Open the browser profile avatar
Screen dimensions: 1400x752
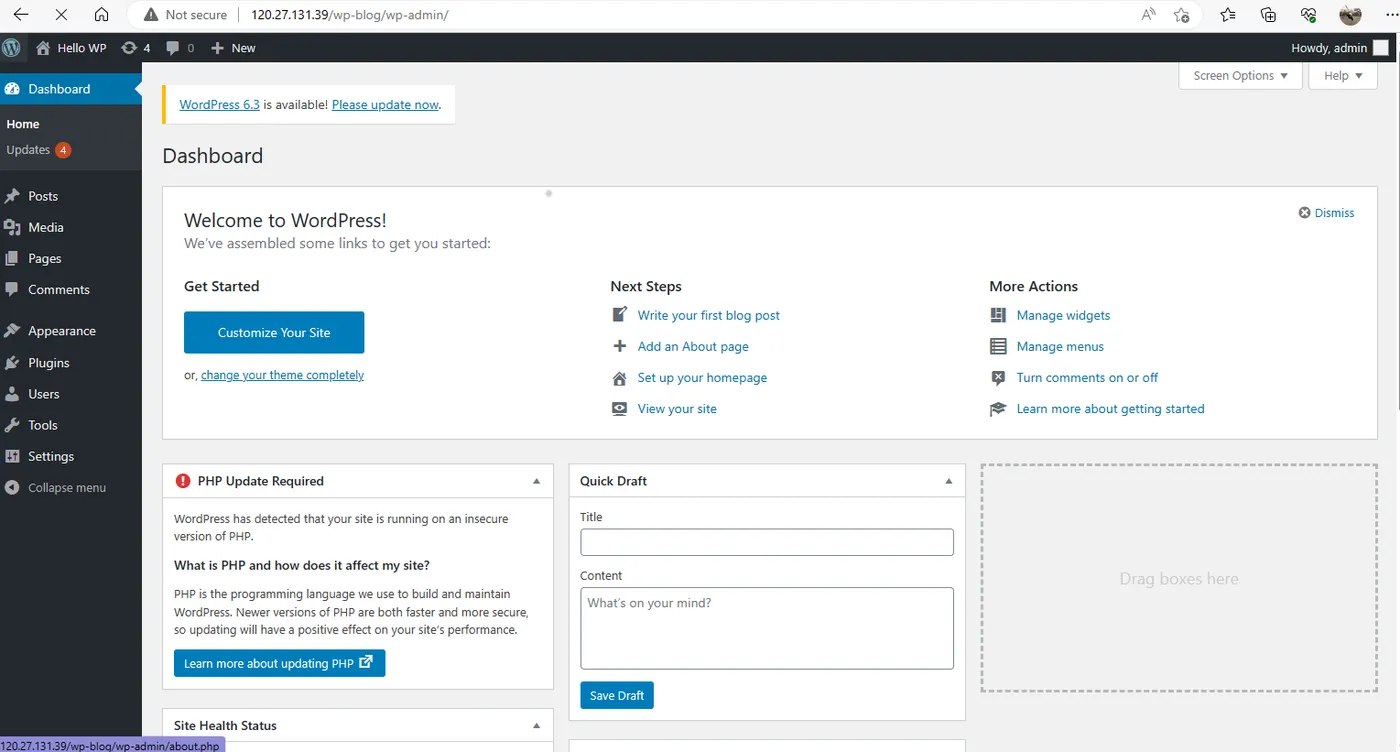[x=1350, y=15]
